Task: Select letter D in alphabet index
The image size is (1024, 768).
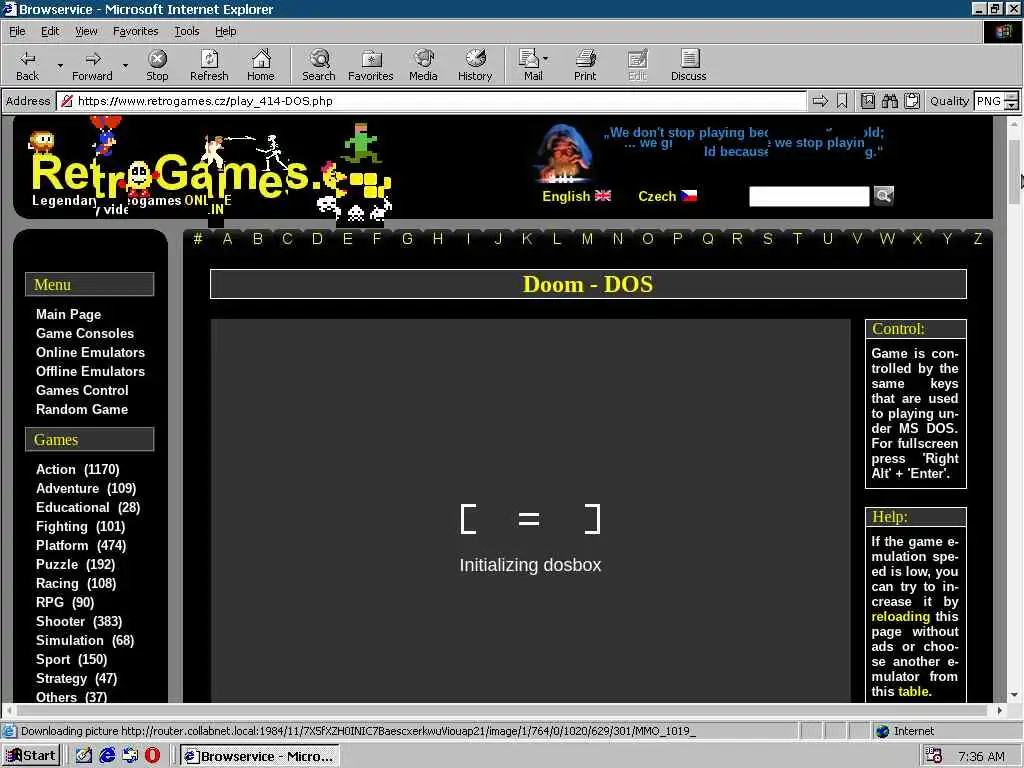Action: click(x=317, y=239)
